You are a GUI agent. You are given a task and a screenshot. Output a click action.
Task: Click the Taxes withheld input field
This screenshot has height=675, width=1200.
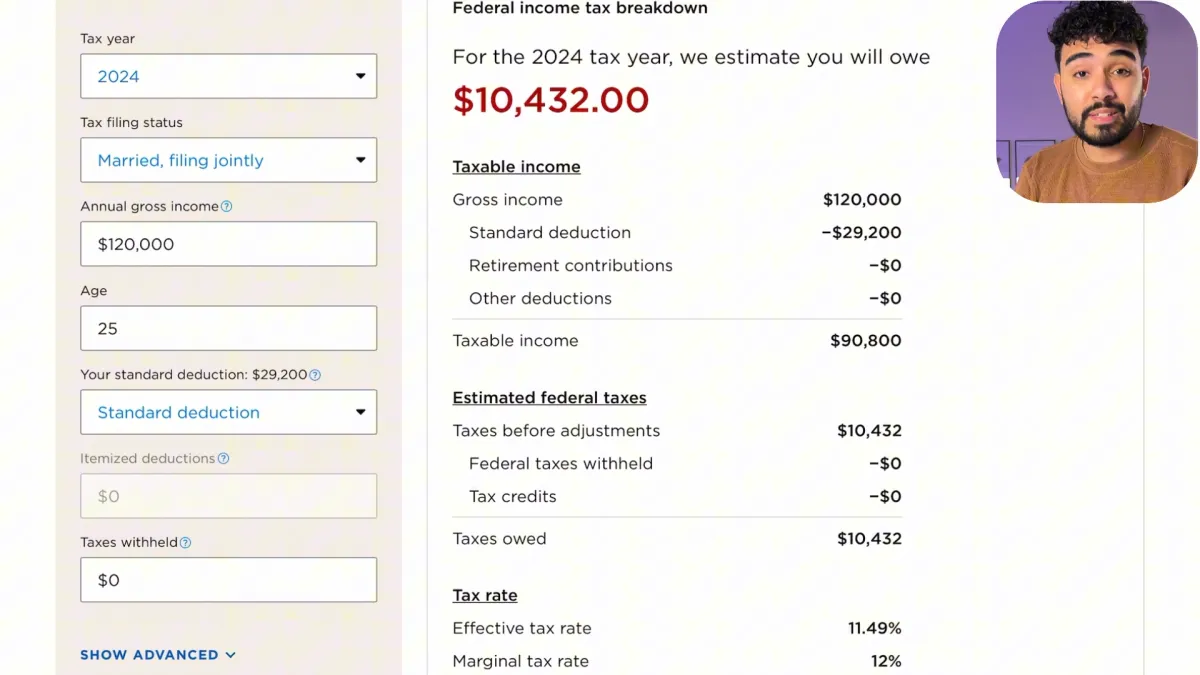(228, 580)
